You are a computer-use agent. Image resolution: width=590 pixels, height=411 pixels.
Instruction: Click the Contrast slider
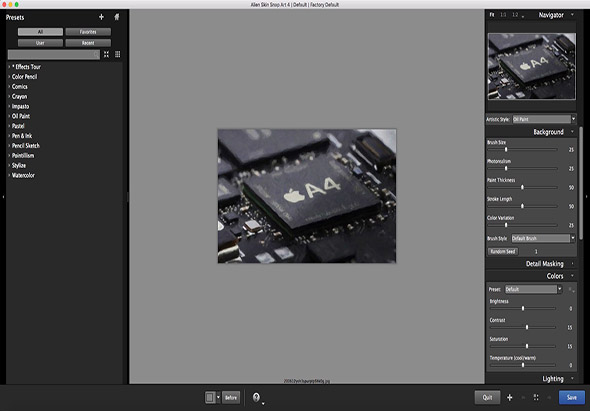523,327
